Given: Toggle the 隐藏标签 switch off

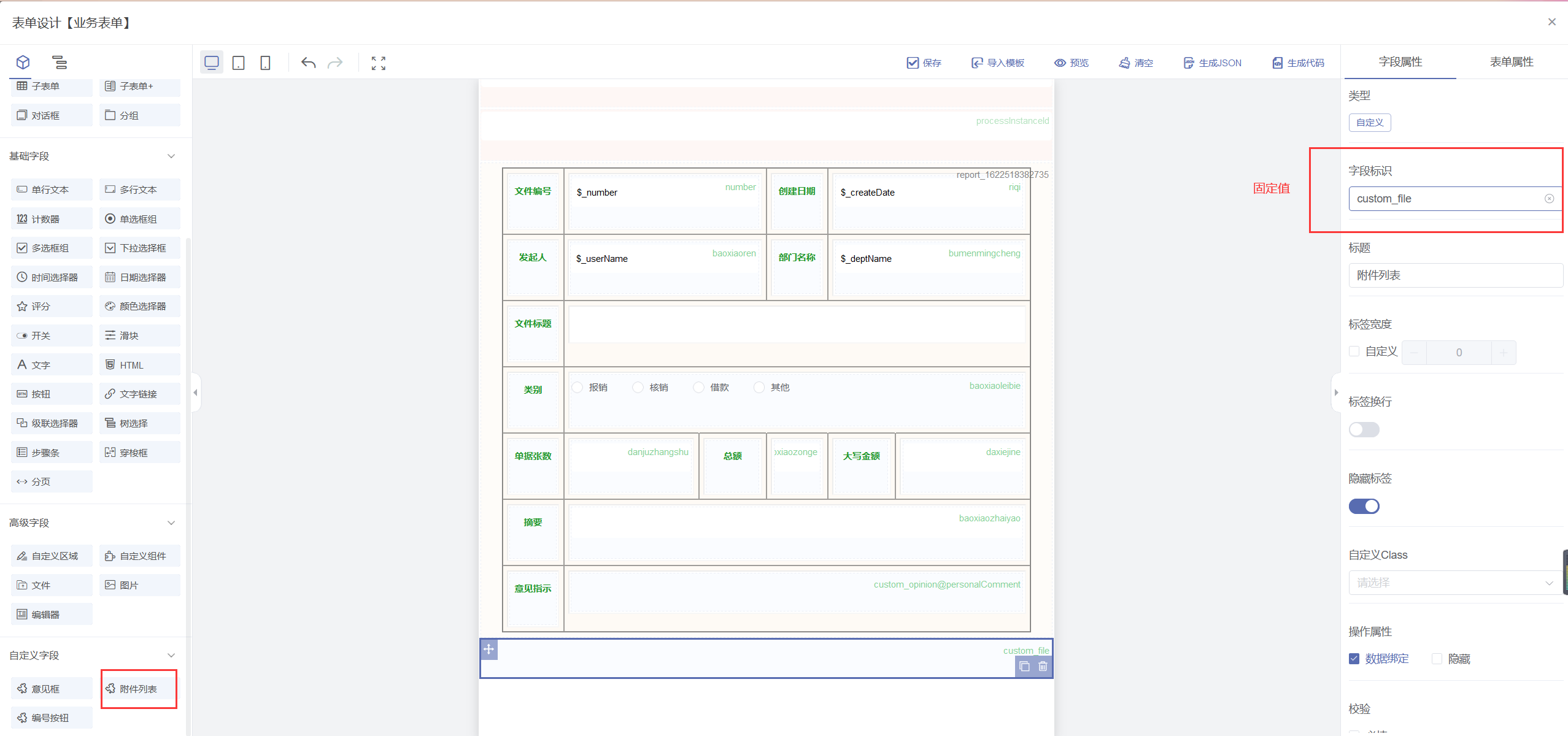Looking at the screenshot, I should [x=1364, y=506].
